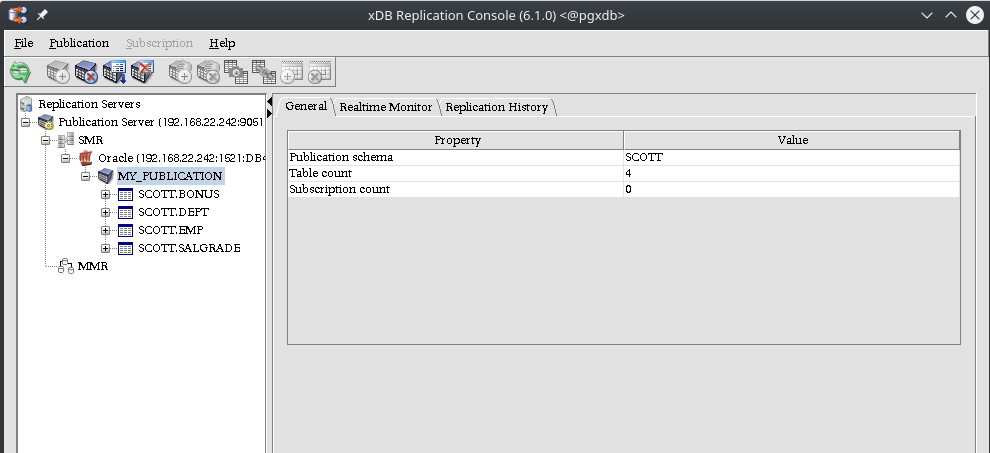The width and height of the screenshot is (990, 453).
Task: Click the greyed calendar toolbar icon with an X
Action: tap(319, 72)
